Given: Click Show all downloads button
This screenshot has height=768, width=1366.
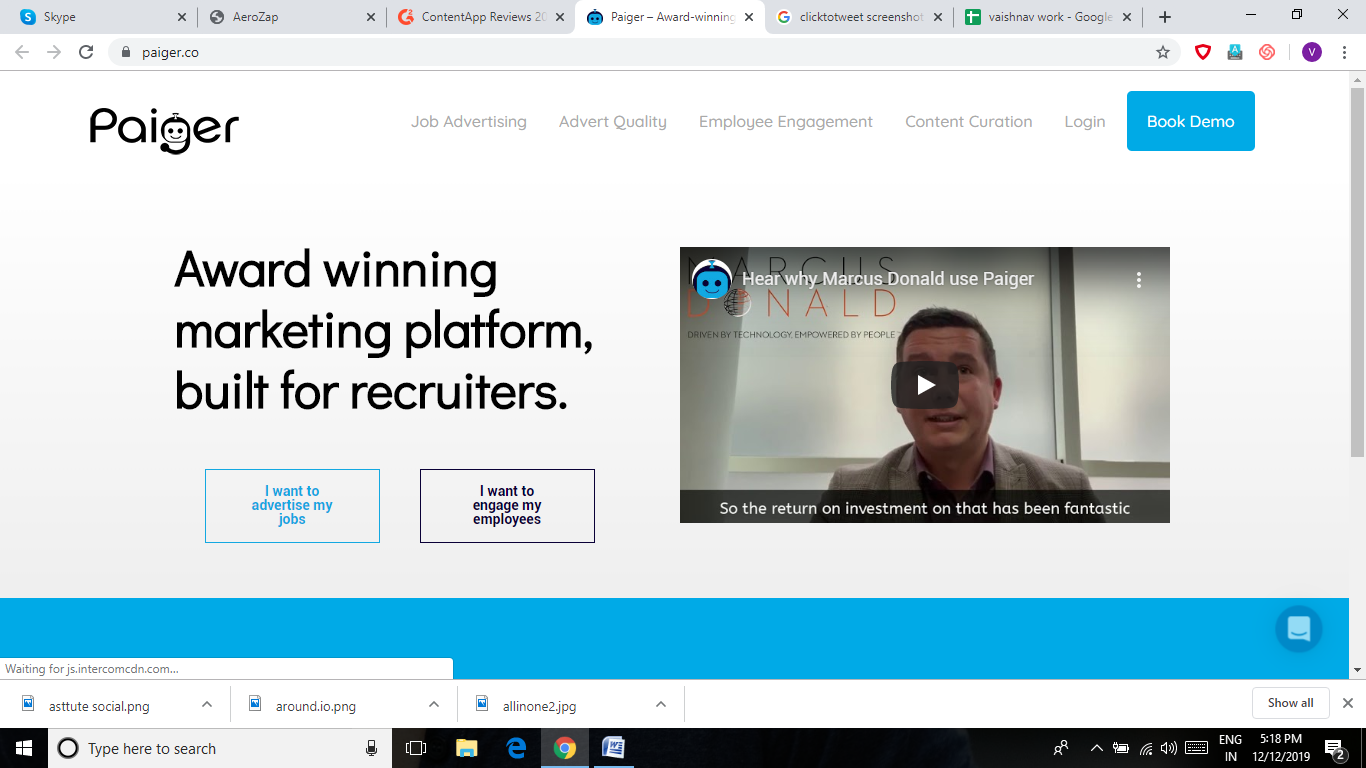Looking at the screenshot, I should tap(1290, 703).
